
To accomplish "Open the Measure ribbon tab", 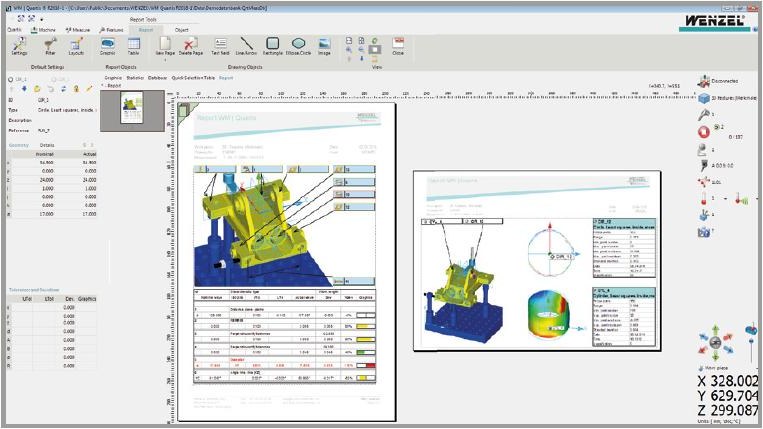I will [78, 30].
